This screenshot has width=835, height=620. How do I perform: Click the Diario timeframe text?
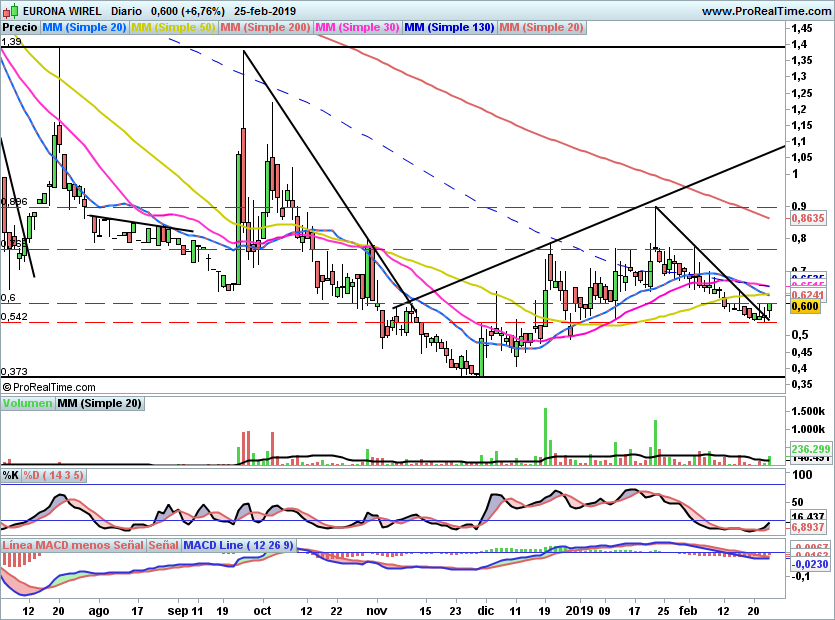point(127,11)
